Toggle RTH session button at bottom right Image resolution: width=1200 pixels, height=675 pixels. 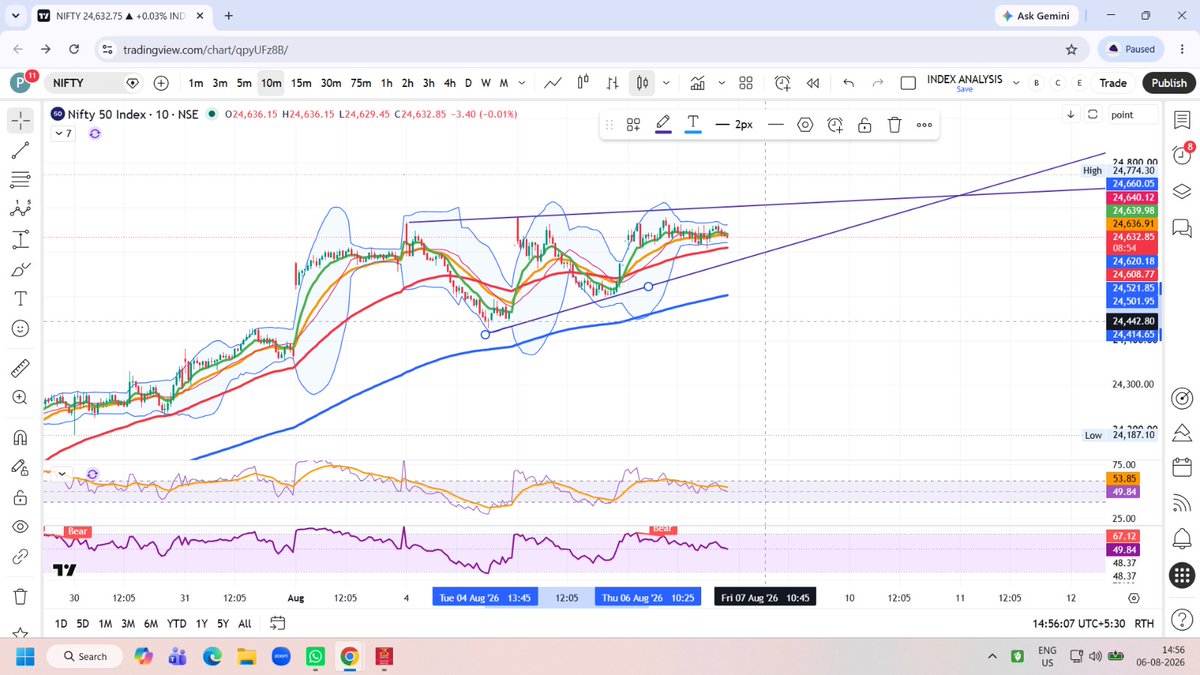tap(1145, 623)
